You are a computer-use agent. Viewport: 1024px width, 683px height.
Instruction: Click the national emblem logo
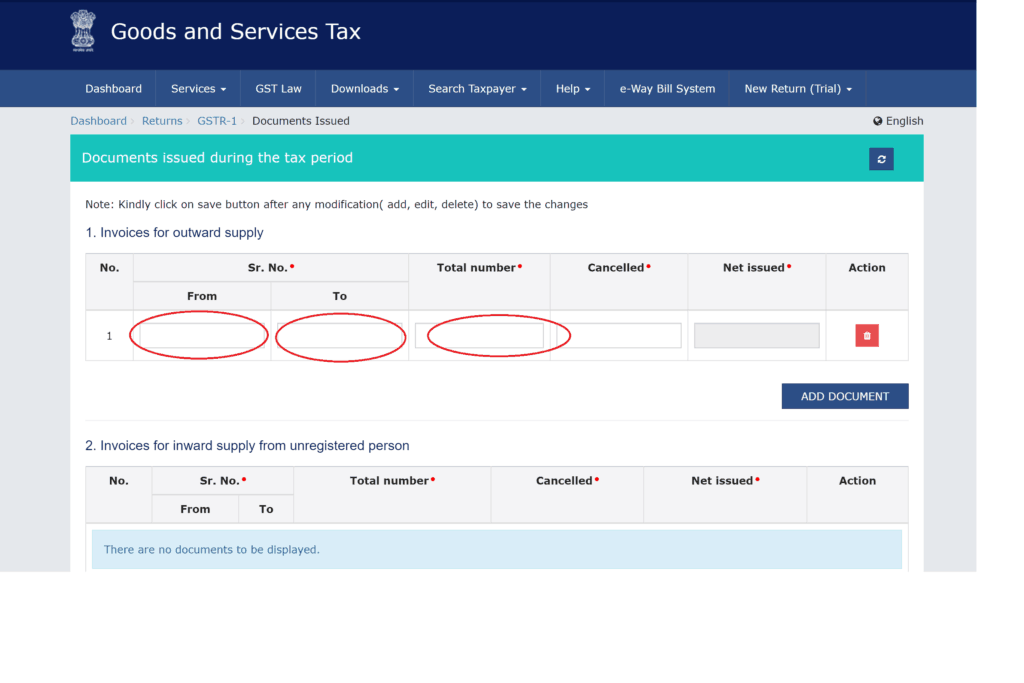point(83,31)
